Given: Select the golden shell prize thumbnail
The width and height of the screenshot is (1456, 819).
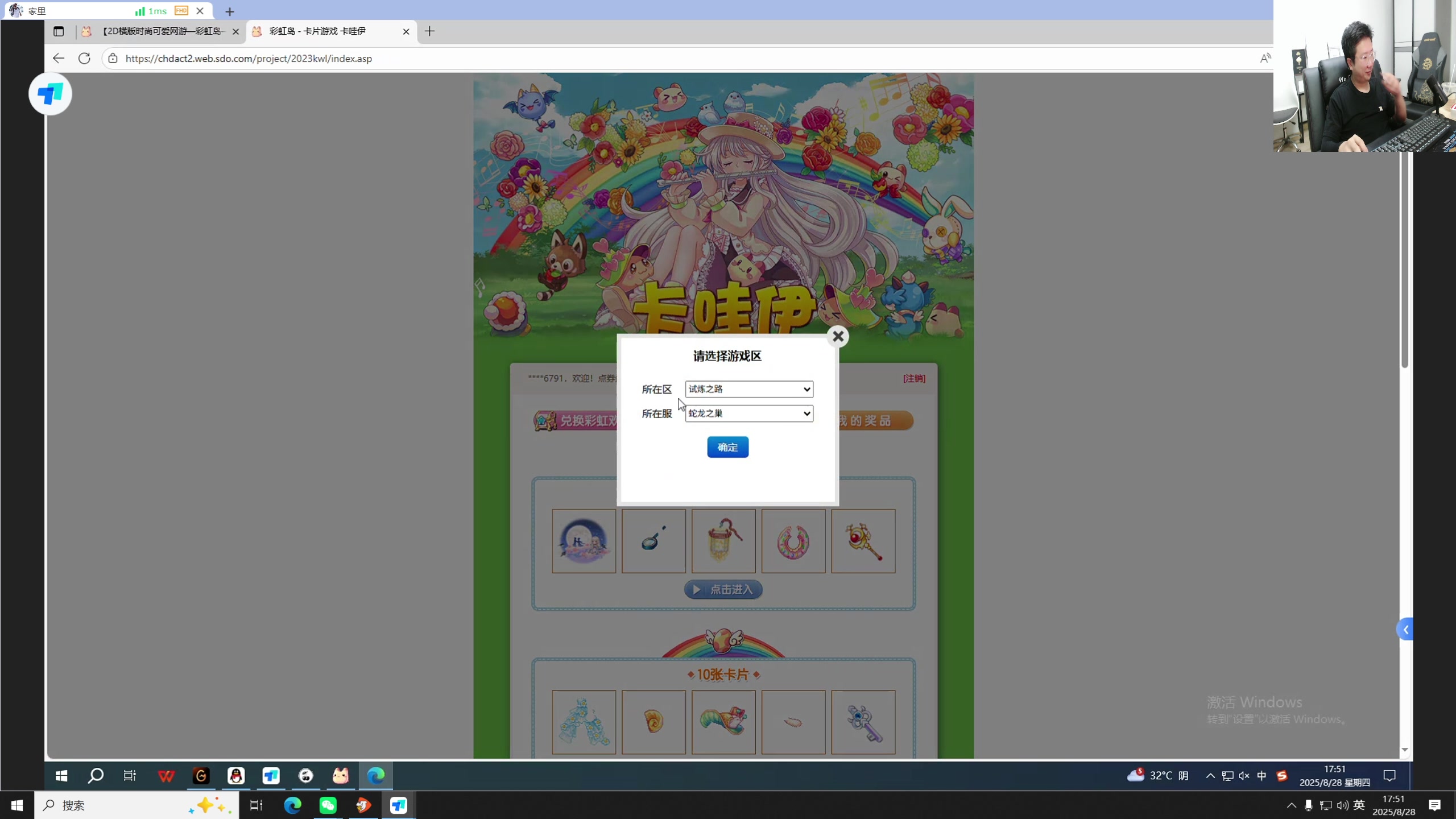Looking at the screenshot, I should pos(653,722).
